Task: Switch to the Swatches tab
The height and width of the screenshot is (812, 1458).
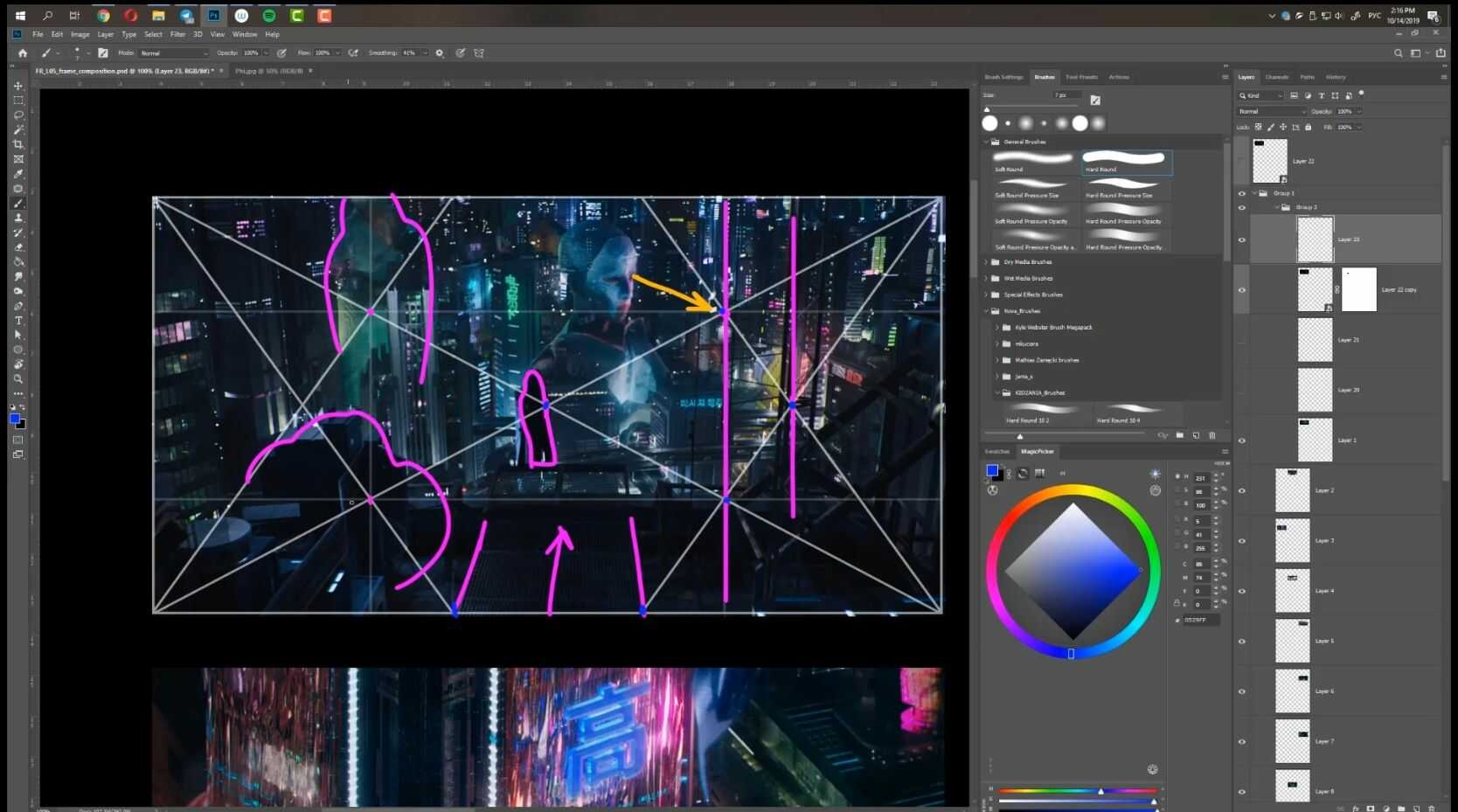Action: (x=997, y=452)
